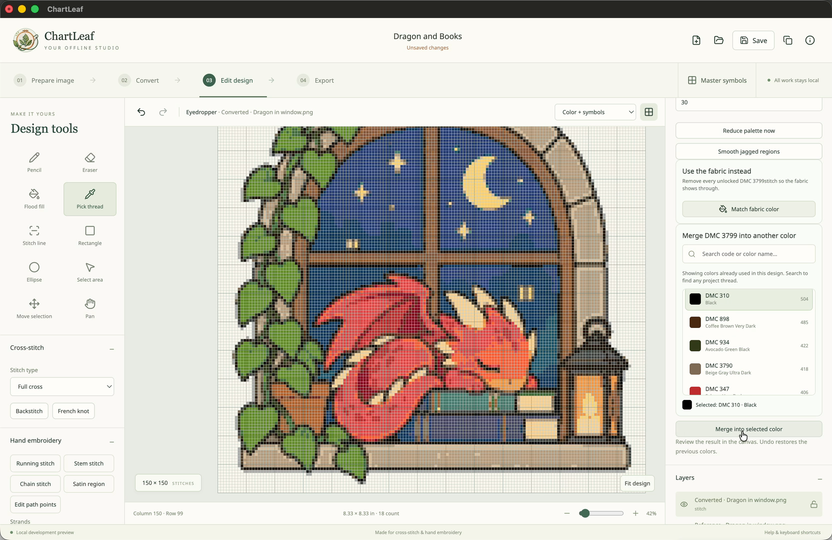The width and height of the screenshot is (832, 540).
Task: Click the duplicate copy icon in header
Action: click(787, 40)
